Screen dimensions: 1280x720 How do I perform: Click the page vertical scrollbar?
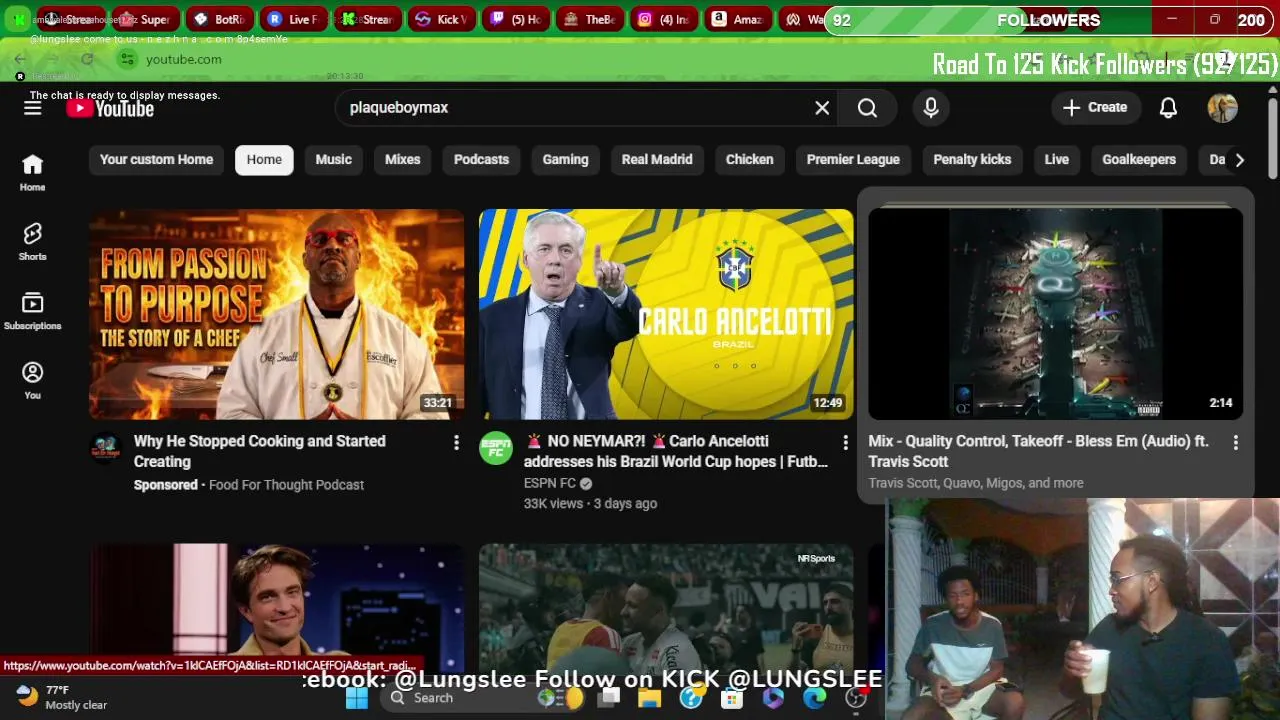pos(1273,138)
